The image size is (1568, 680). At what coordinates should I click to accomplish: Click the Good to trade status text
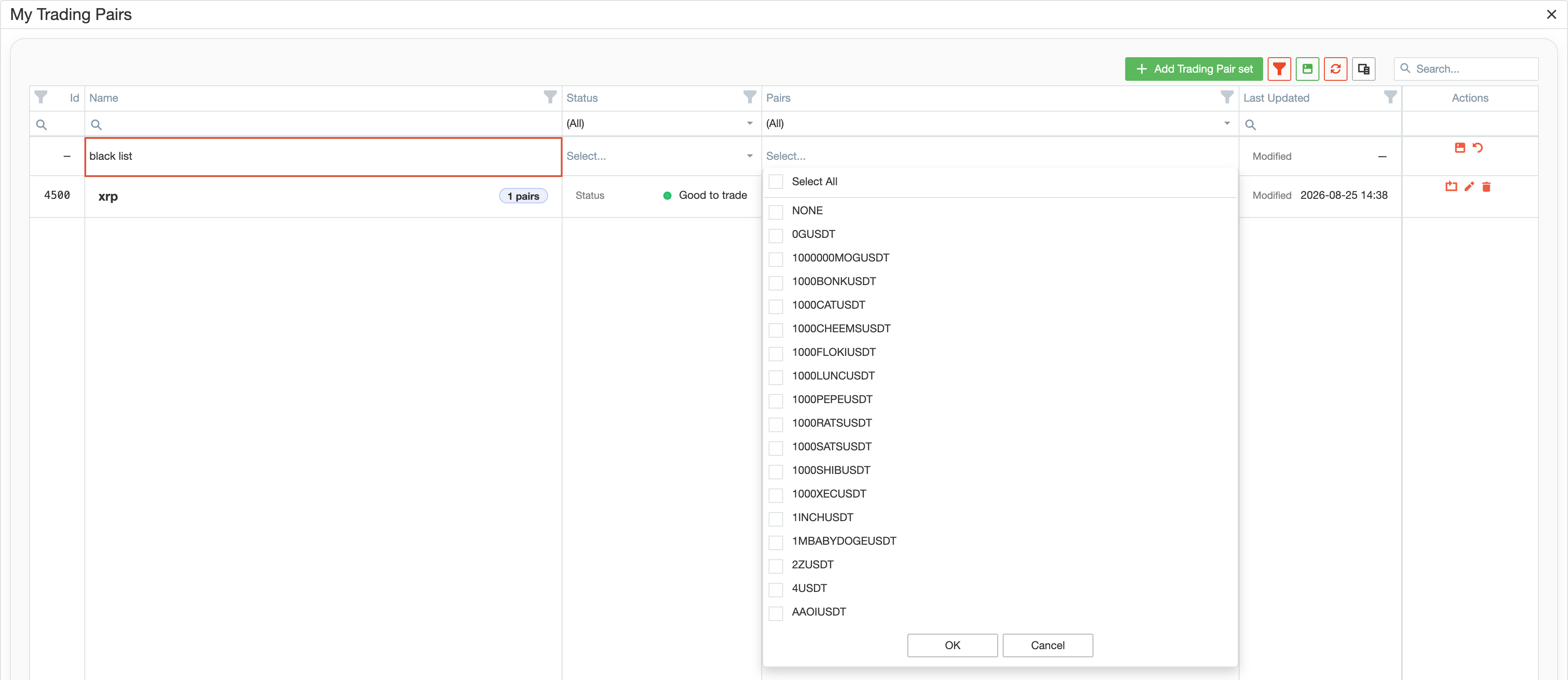point(712,195)
